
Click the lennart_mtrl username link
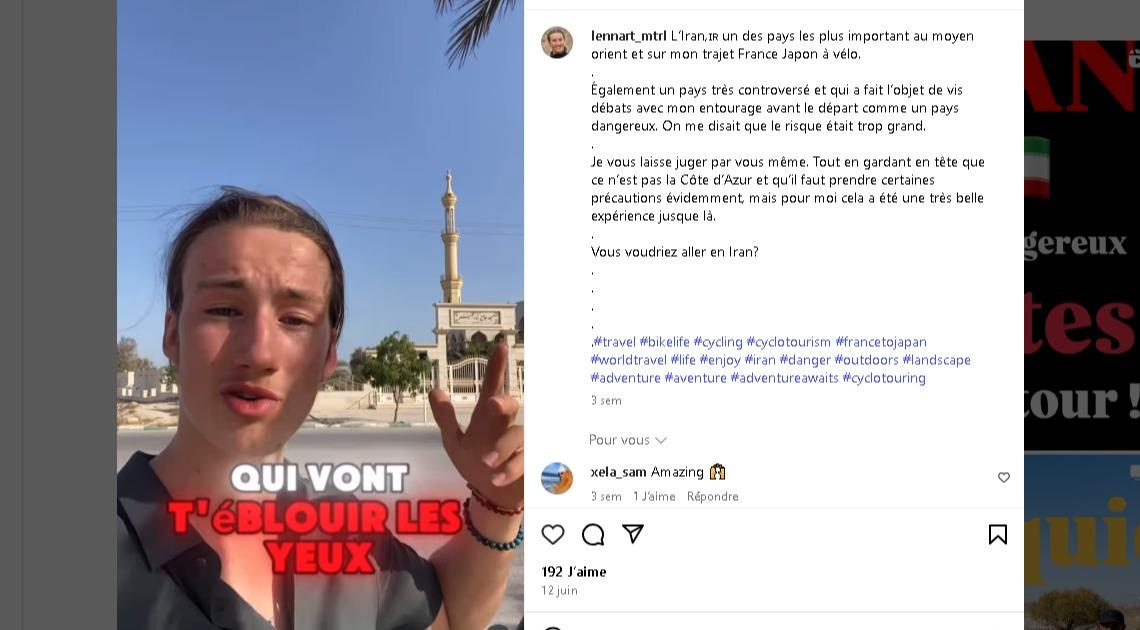628,36
